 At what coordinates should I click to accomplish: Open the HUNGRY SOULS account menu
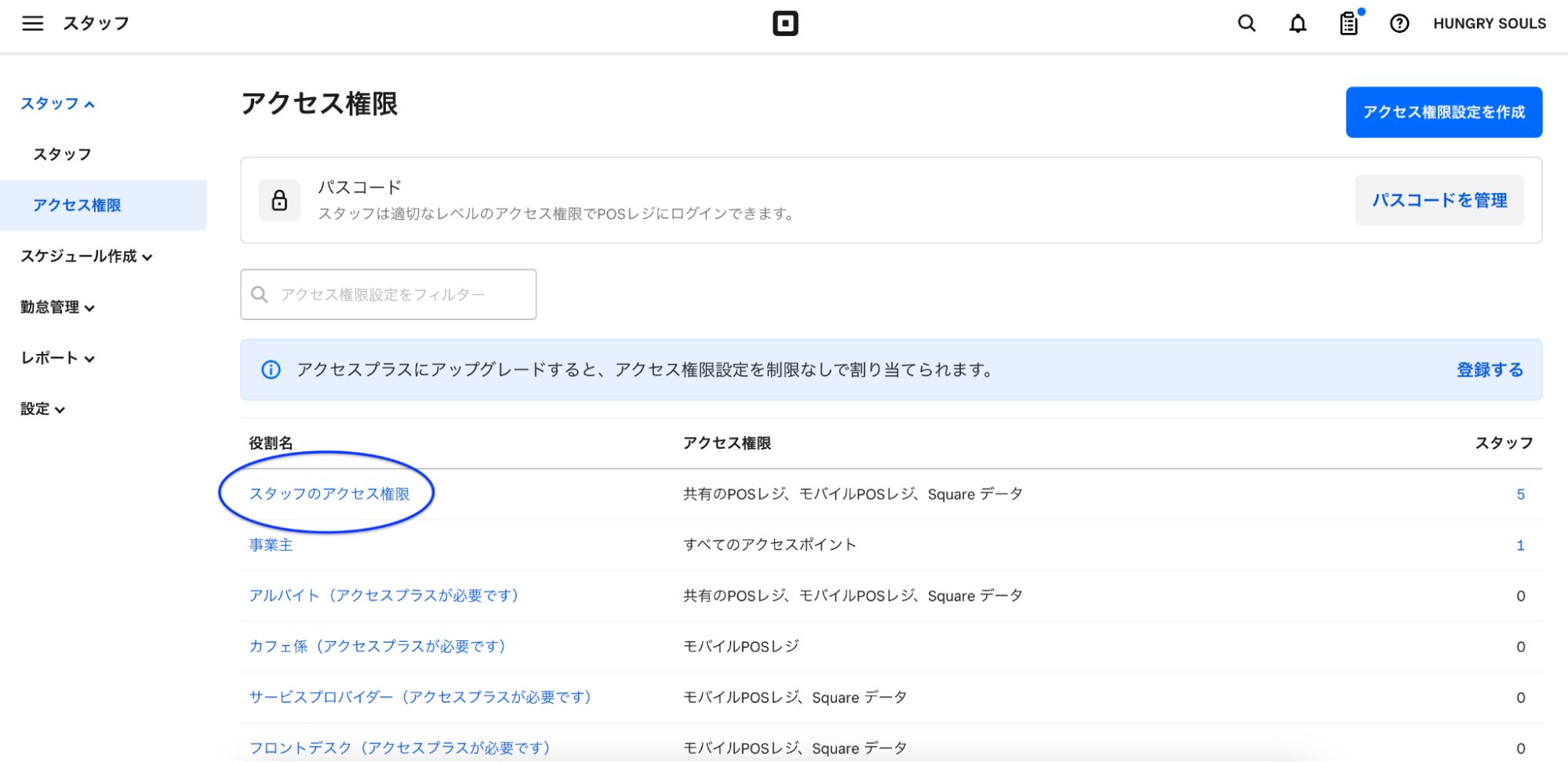click(1488, 23)
